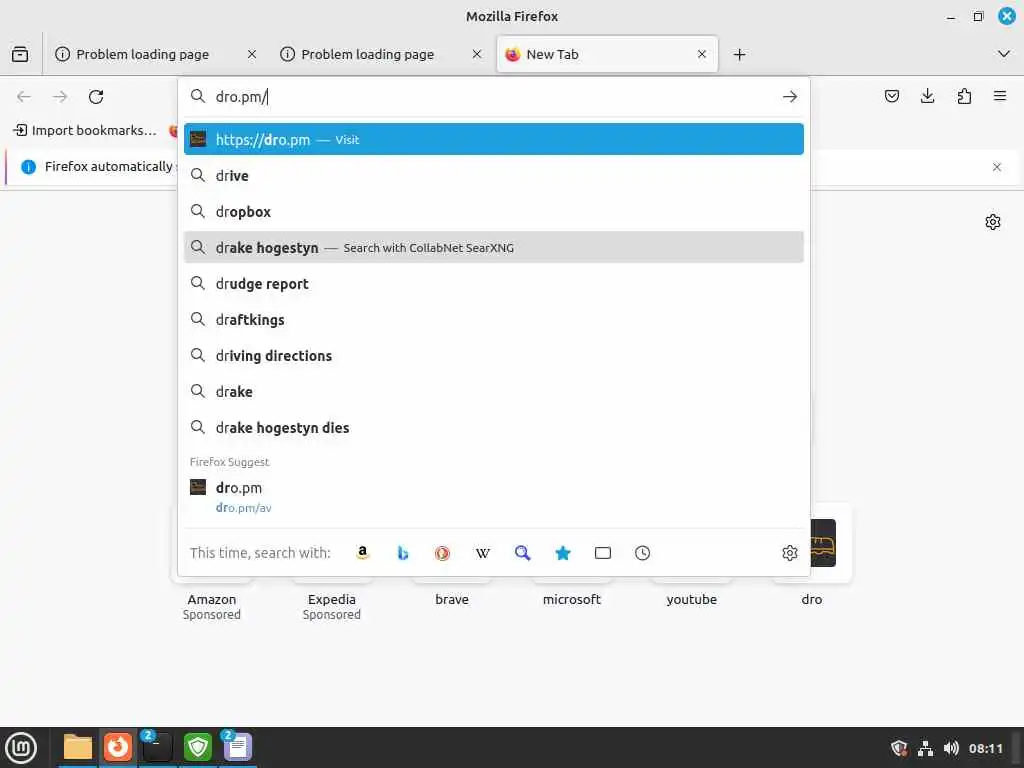Expand the list all tabs chevron
Image resolution: width=1024 pixels, height=768 pixels.
click(1004, 54)
